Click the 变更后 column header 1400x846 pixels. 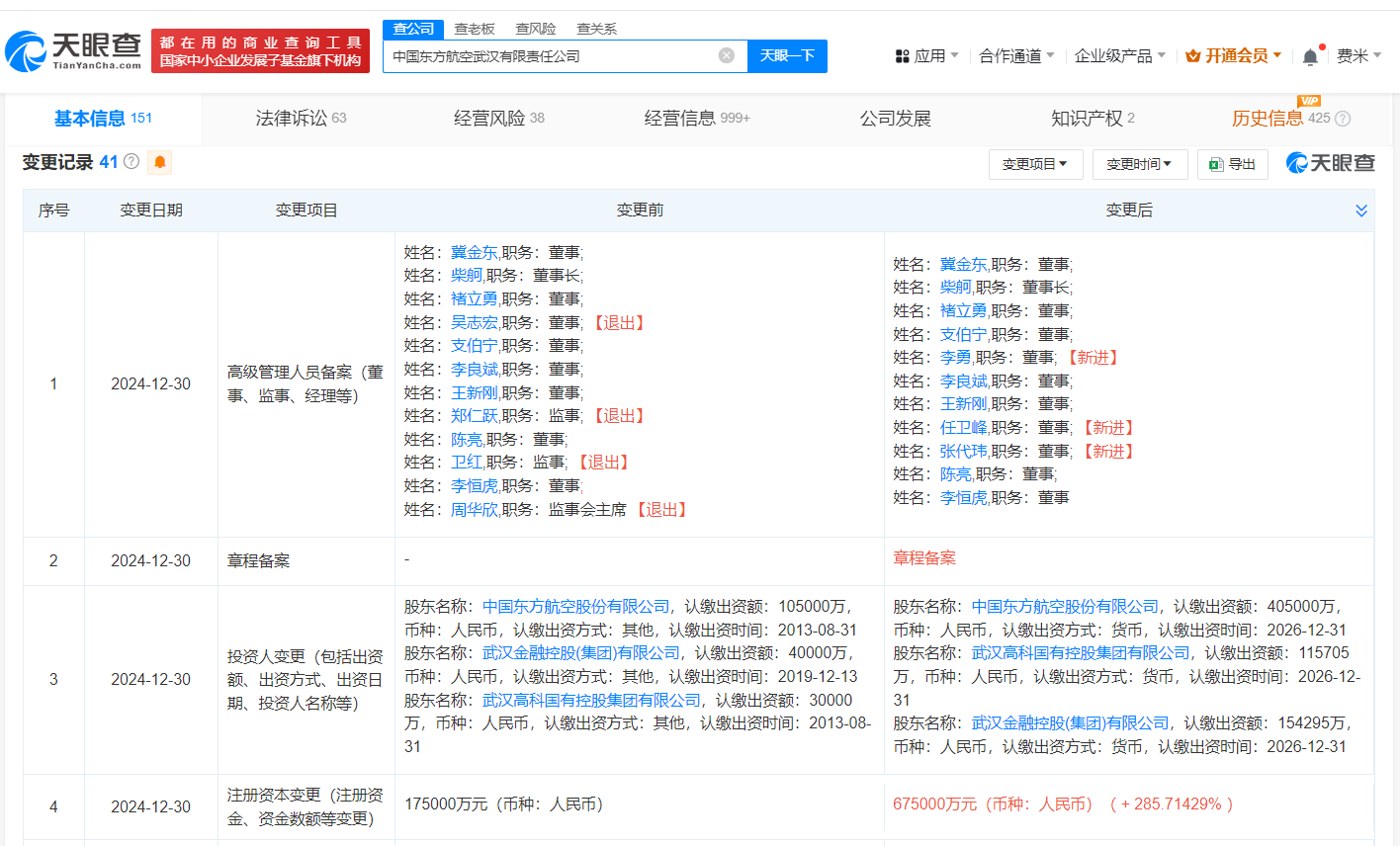pyautogui.click(x=1129, y=211)
